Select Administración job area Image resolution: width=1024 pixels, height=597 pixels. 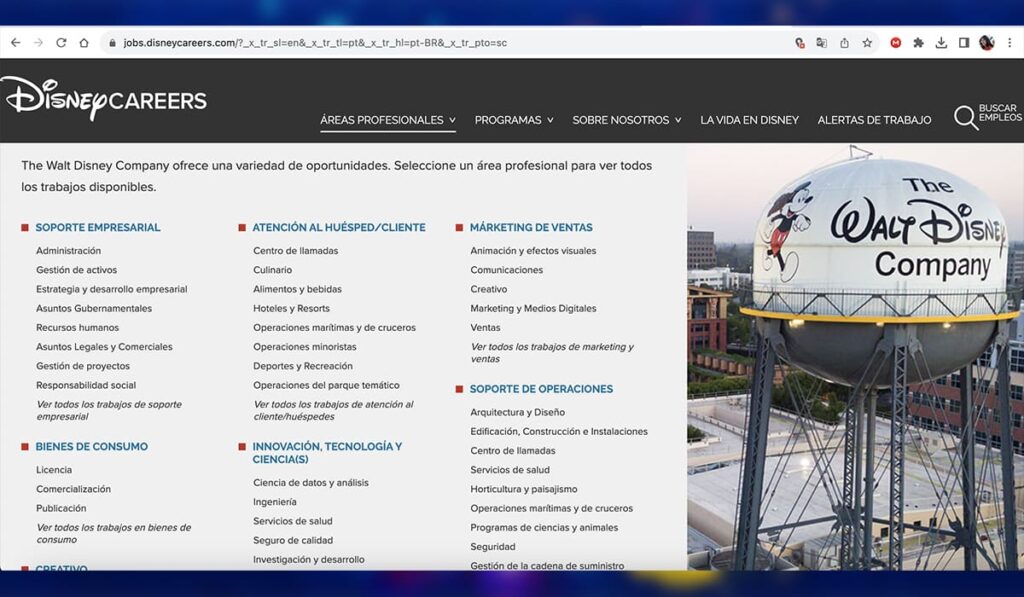pos(69,251)
